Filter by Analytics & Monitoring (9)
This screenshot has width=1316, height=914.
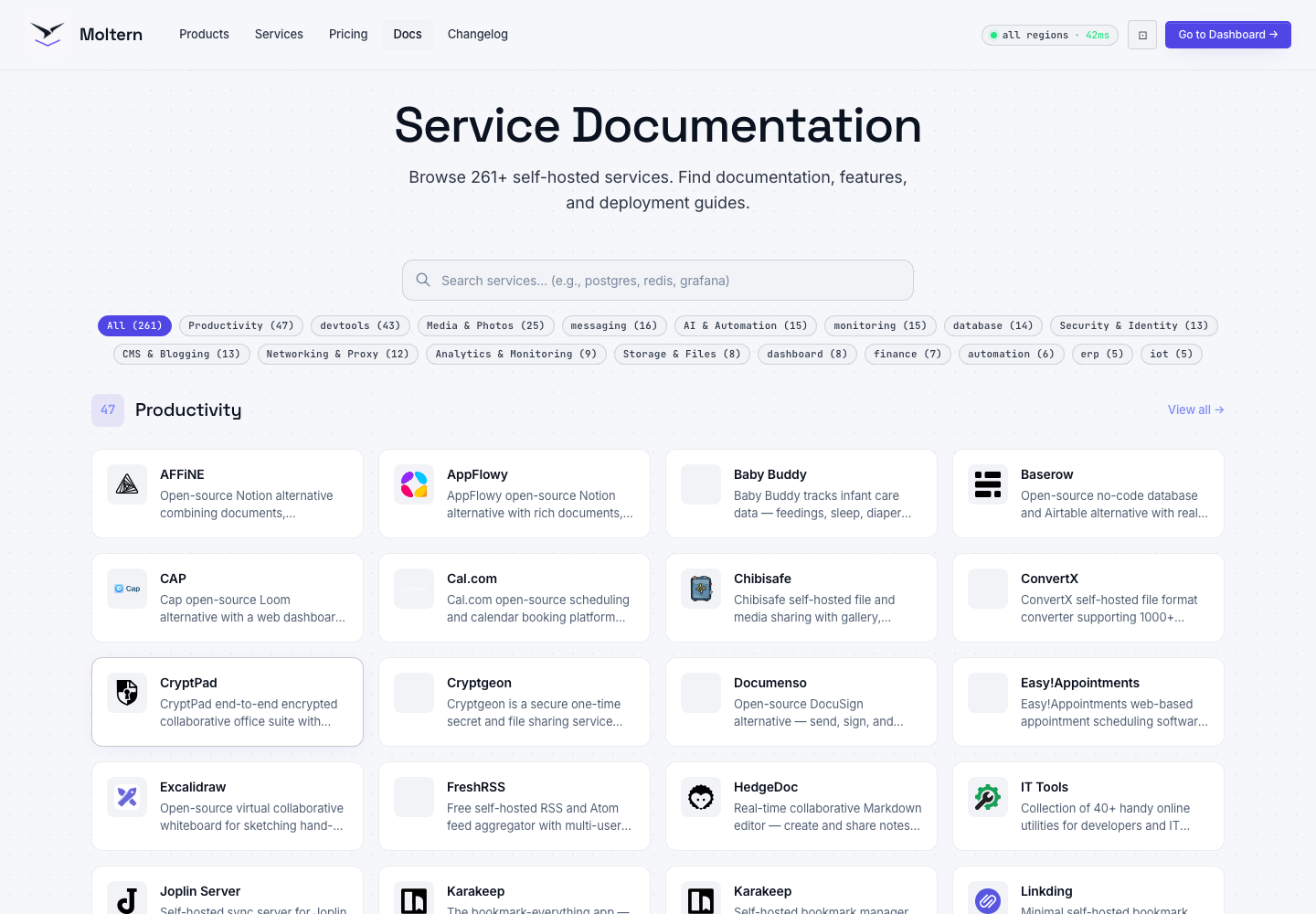tap(516, 354)
